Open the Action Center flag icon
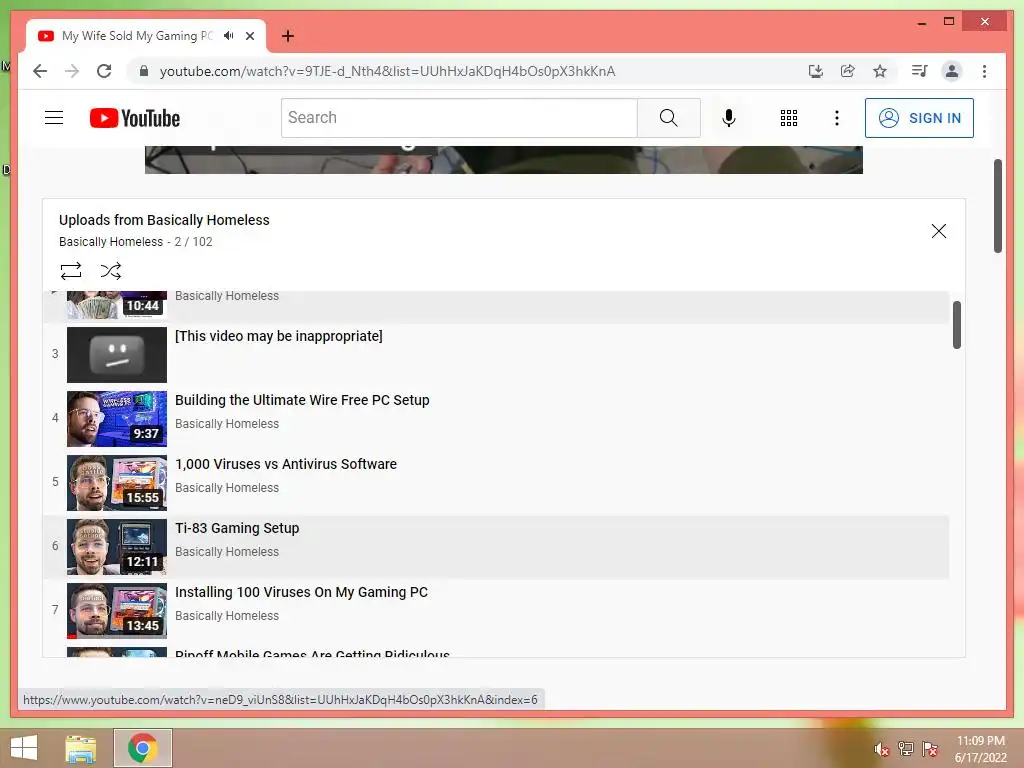Screen dimensions: 1024x768 pyautogui.click(x=930, y=749)
